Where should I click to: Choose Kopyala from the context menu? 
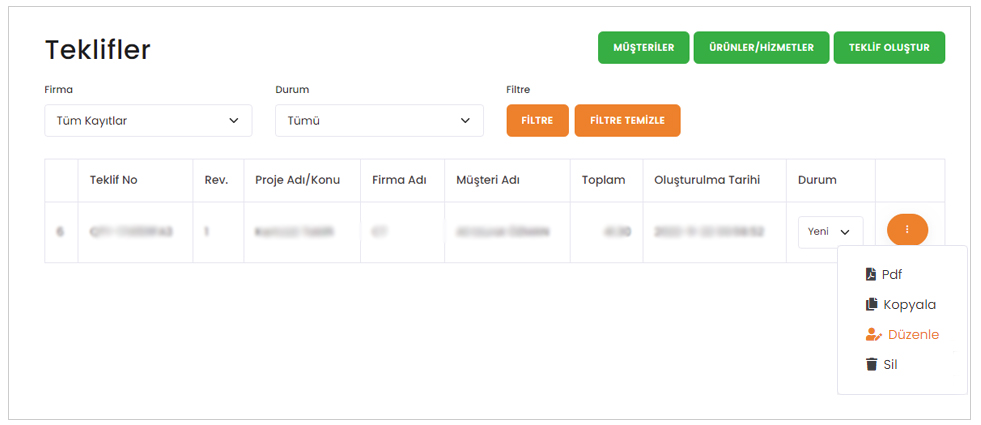pos(909,304)
